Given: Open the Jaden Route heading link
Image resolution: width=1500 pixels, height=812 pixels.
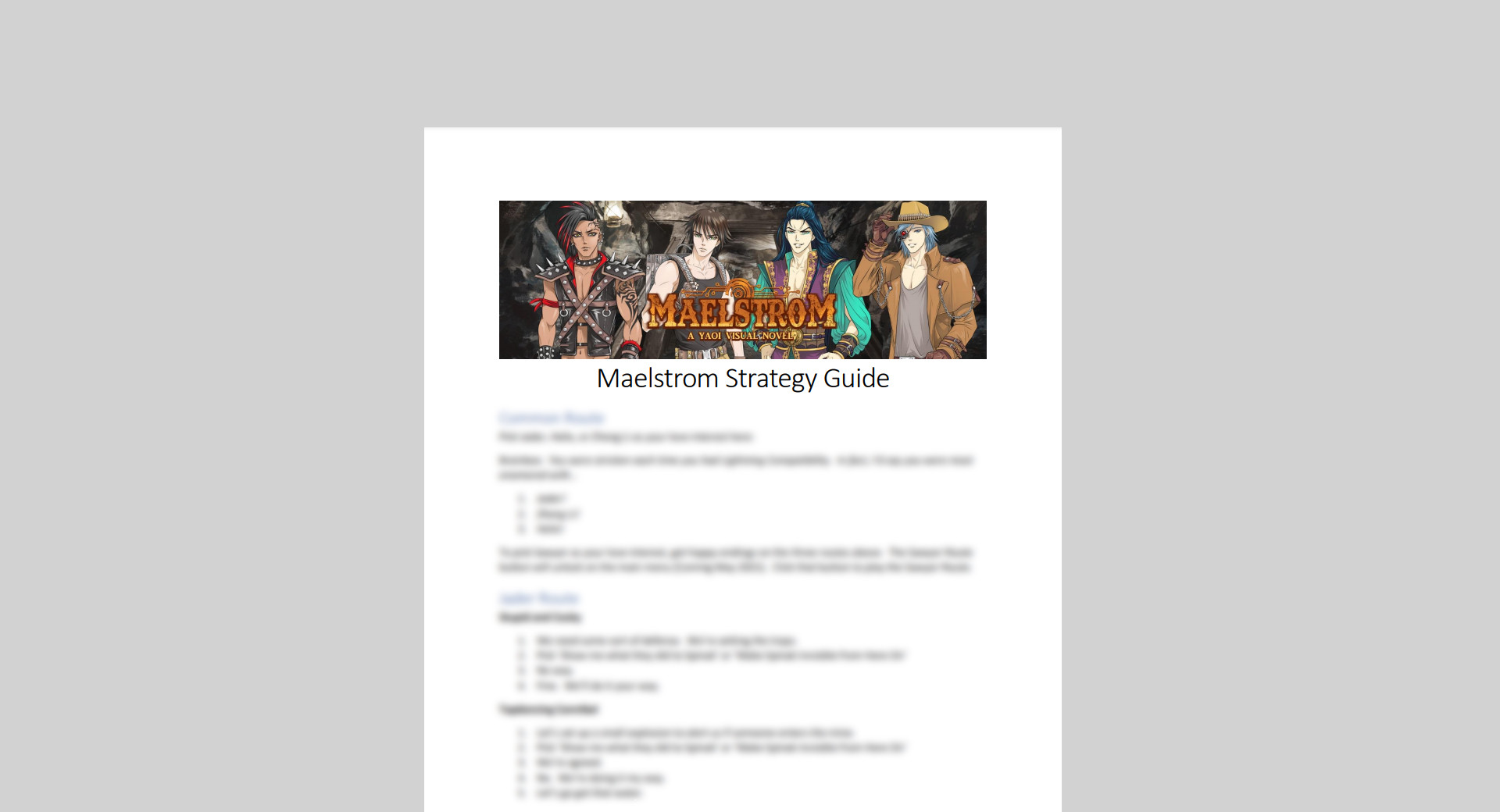Looking at the screenshot, I should [539, 598].
